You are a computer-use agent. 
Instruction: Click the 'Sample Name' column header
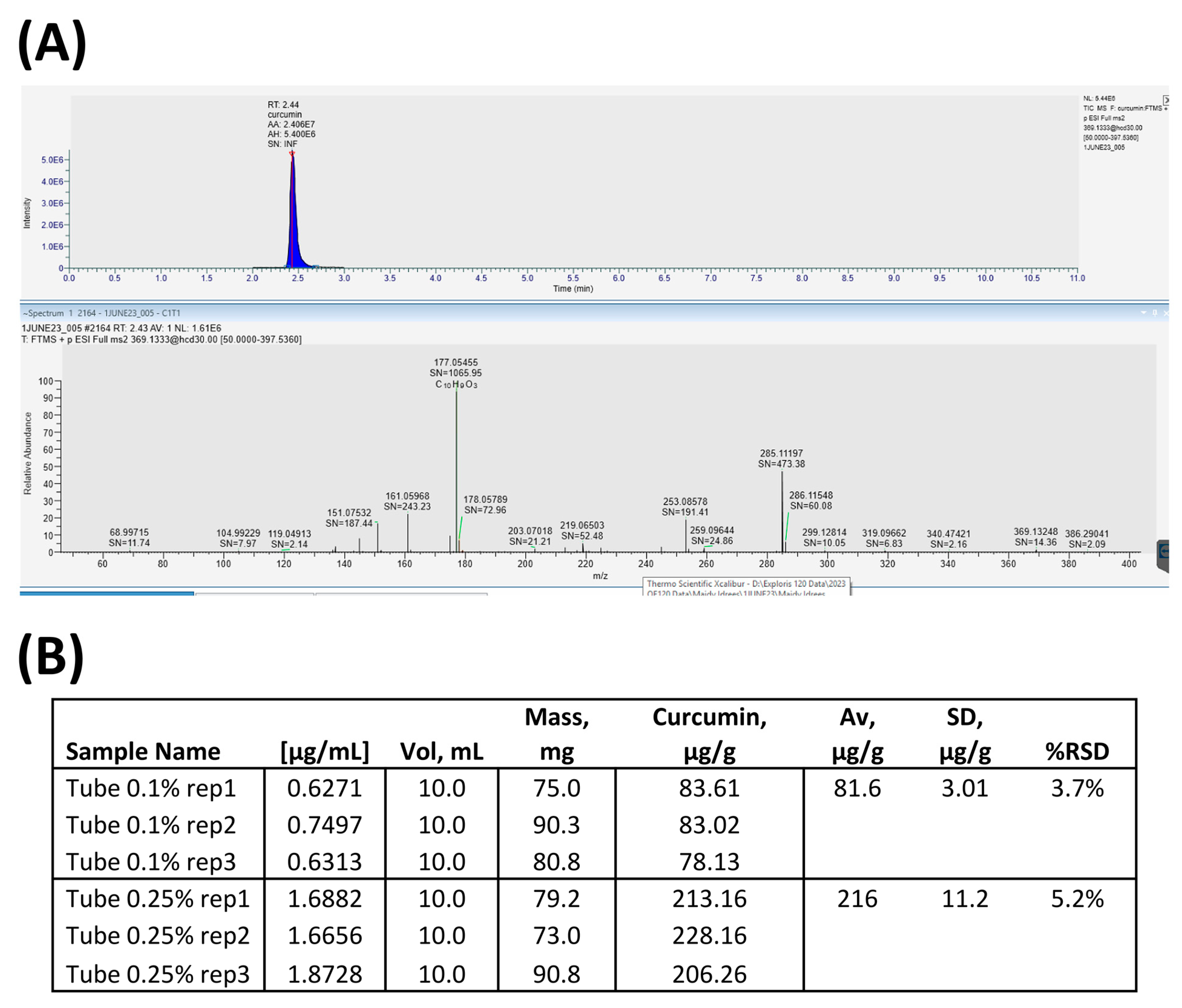(143, 751)
